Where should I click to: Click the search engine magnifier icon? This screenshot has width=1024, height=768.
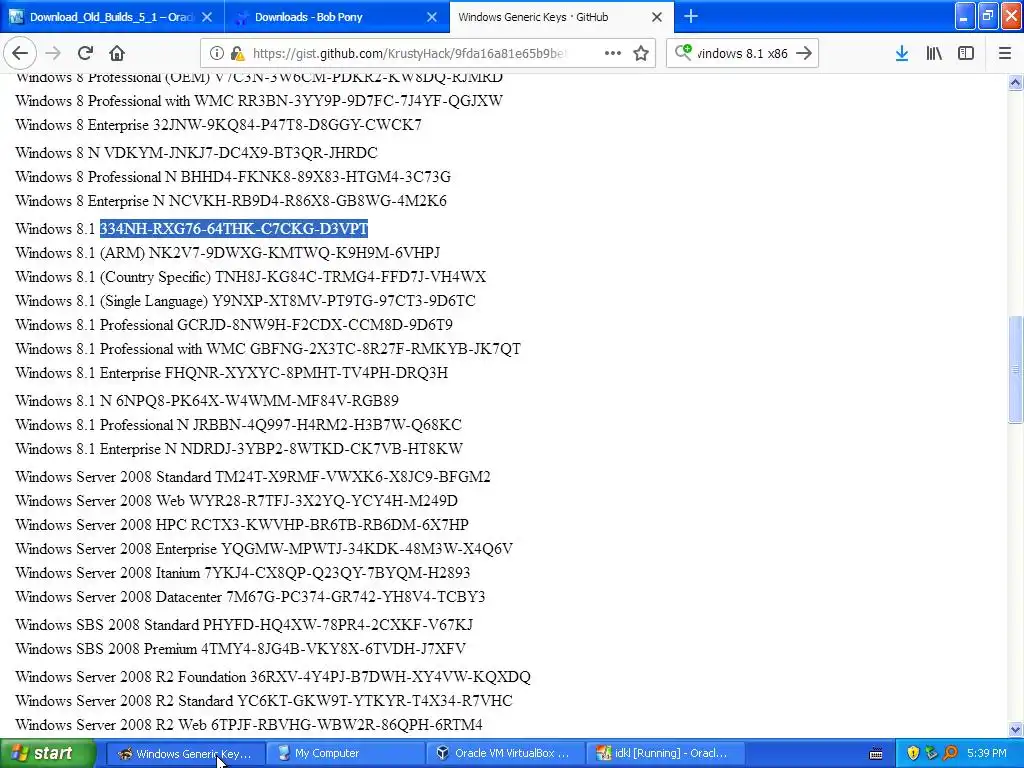(x=683, y=52)
